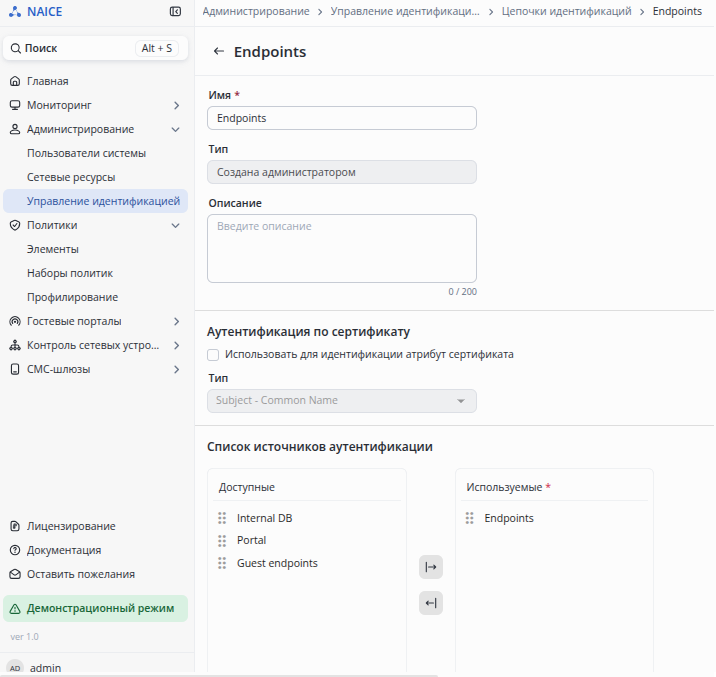The image size is (716, 677).
Task: Click the back arrow beside Endpoints title
Action: coord(219,52)
